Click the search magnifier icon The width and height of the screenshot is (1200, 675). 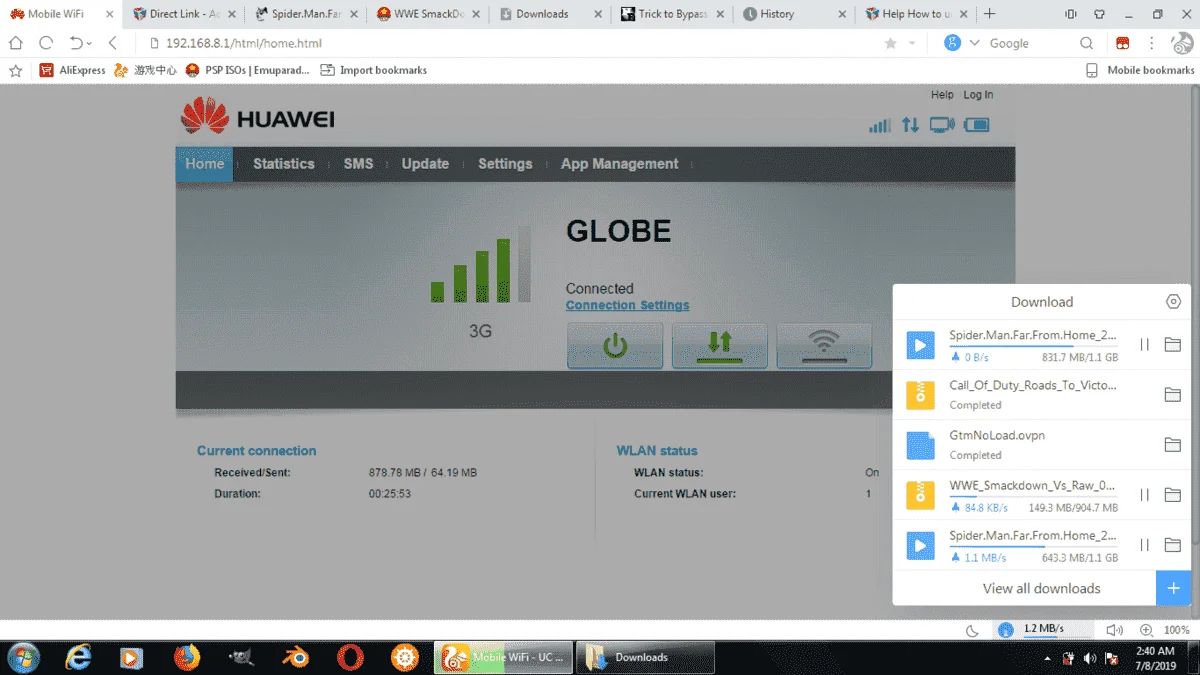(1086, 43)
